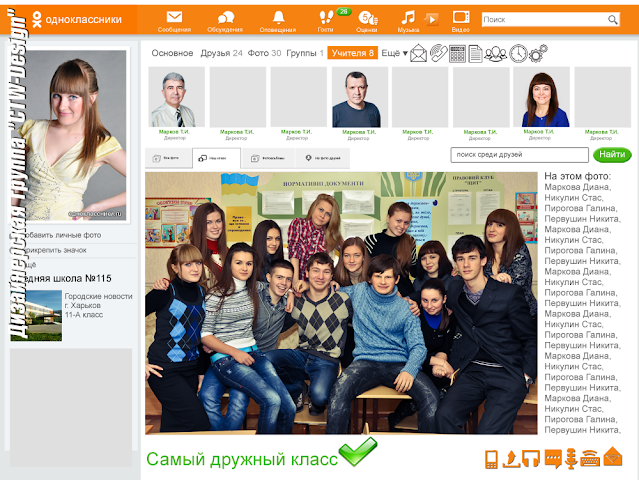This screenshot has width=639, height=480.
Task: Click the Городские новости link
Action: point(99,296)
